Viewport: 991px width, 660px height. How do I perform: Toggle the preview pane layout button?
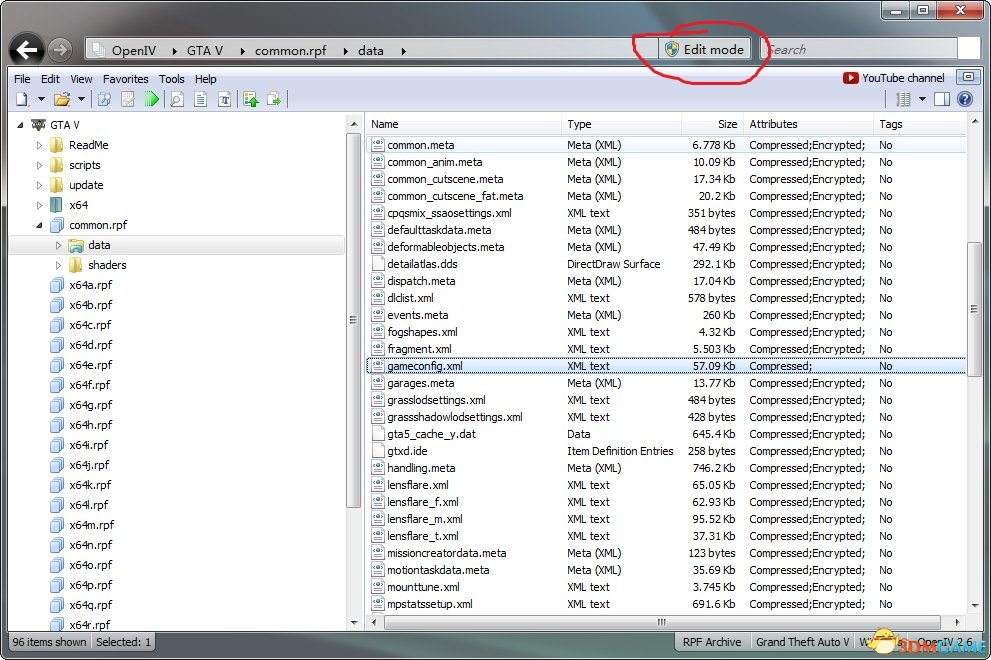tap(942, 99)
